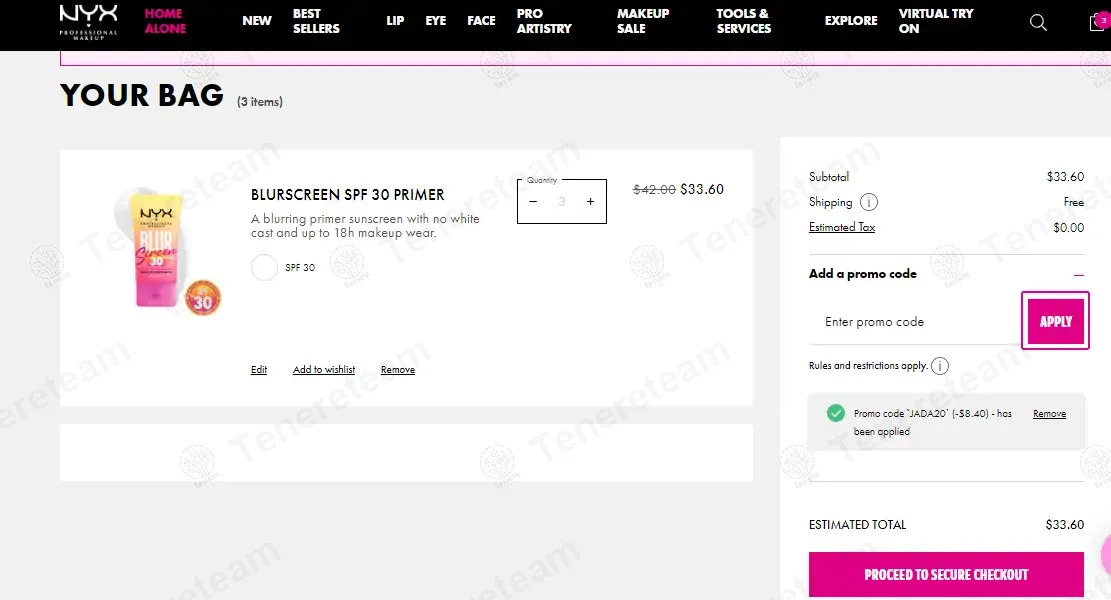1111x600 pixels.
Task: Decrease quantity with the minus button
Action: coord(534,202)
